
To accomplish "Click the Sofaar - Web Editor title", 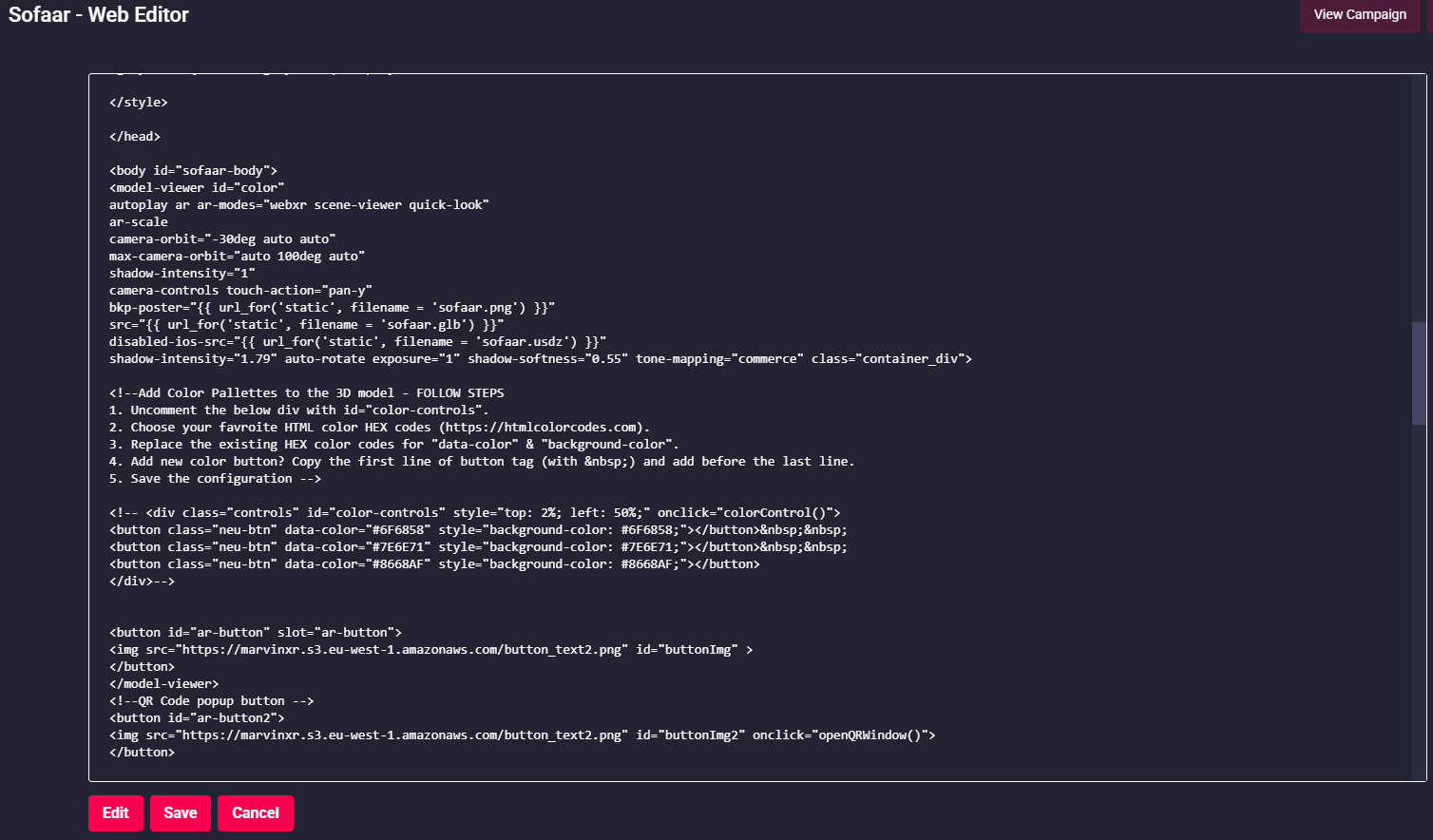I will click(x=99, y=15).
